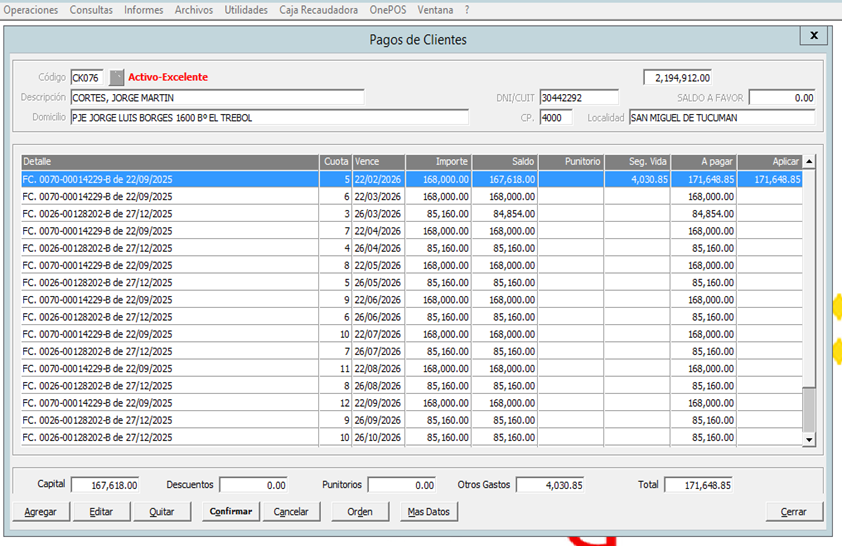Image resolution: width=842 pixels, height=546 pixels.
Task: Open the Utilidades menu
Action: point(246,10)
